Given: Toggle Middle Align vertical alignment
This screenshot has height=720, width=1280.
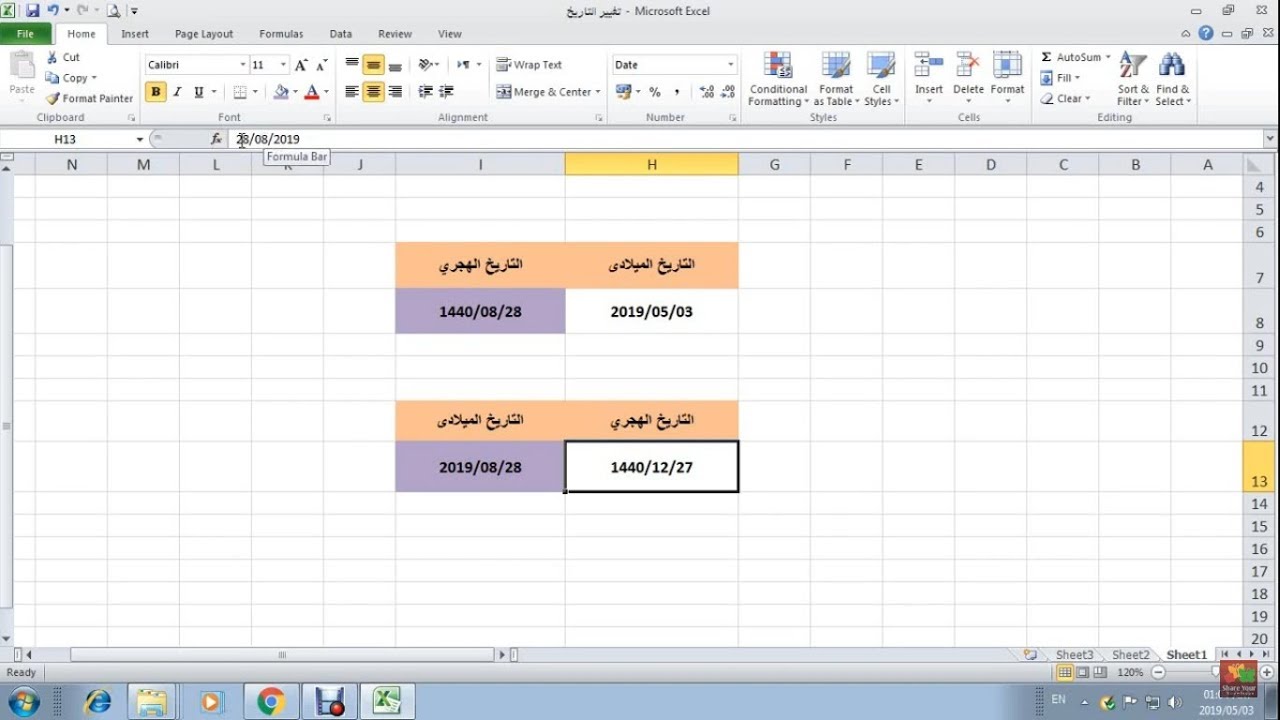Looking at the screenshot, I should tap(373, 65).
